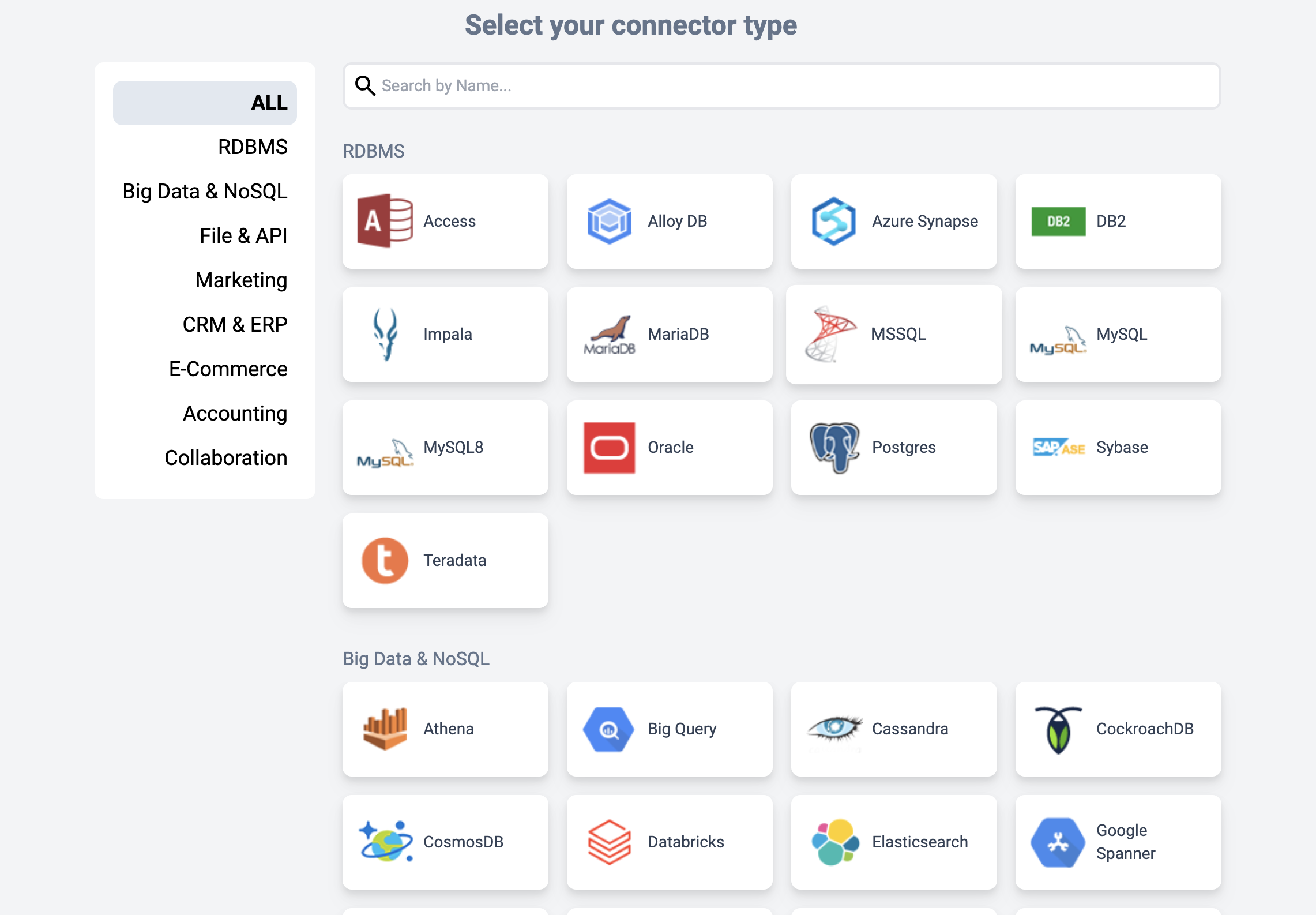Select the CockroachDB logo
The width and height of the screenshot is (1316, 915).
[1058, 729]
